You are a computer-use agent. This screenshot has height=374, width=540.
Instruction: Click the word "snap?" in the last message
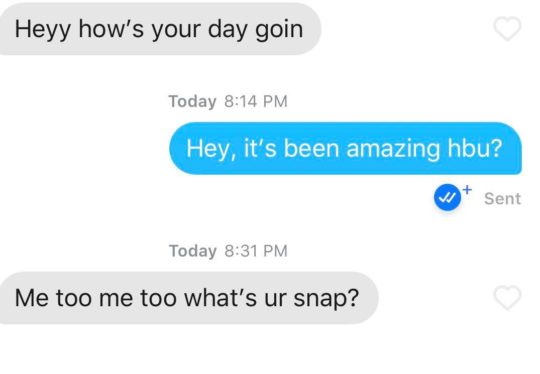tap(326, 299)
